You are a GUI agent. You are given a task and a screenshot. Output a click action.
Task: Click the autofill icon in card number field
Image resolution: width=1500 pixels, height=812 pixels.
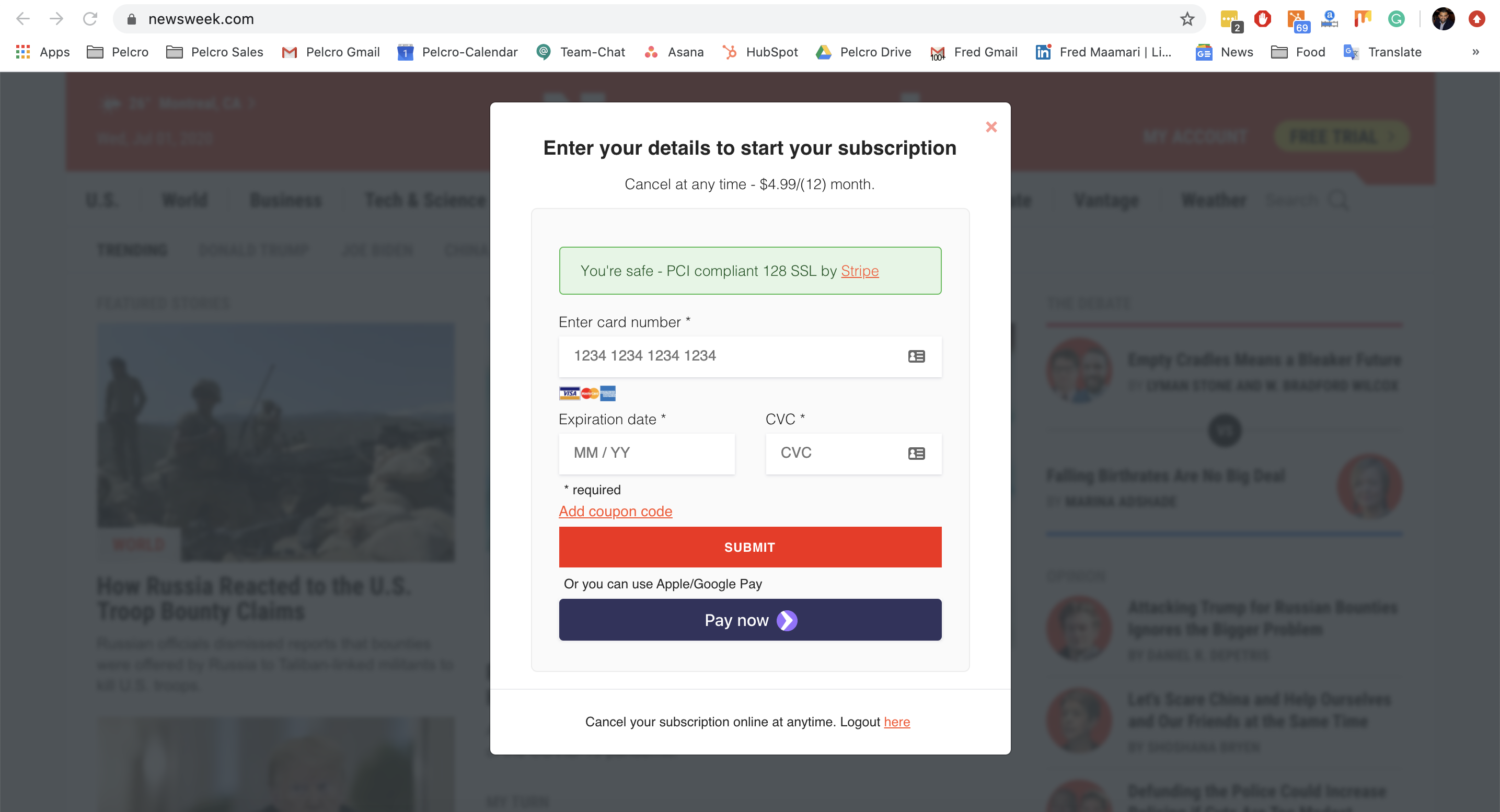(916, 356)
